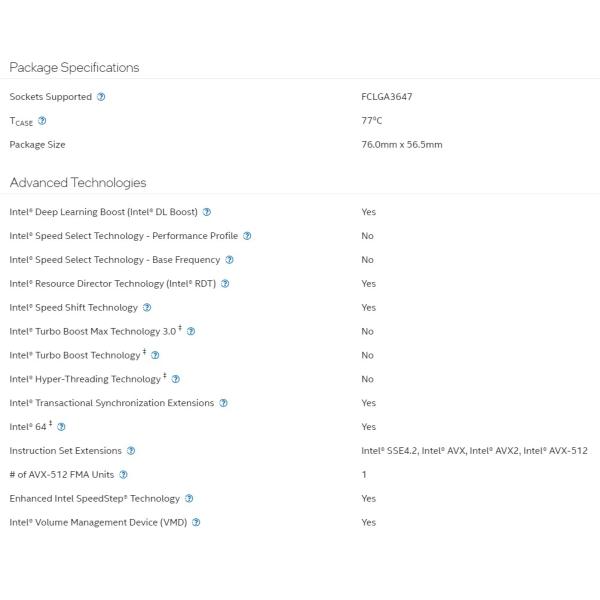This screenshot has height=600, width=600.
Task: Show info tooltip for Intel 64
Action: coord(62,427)
